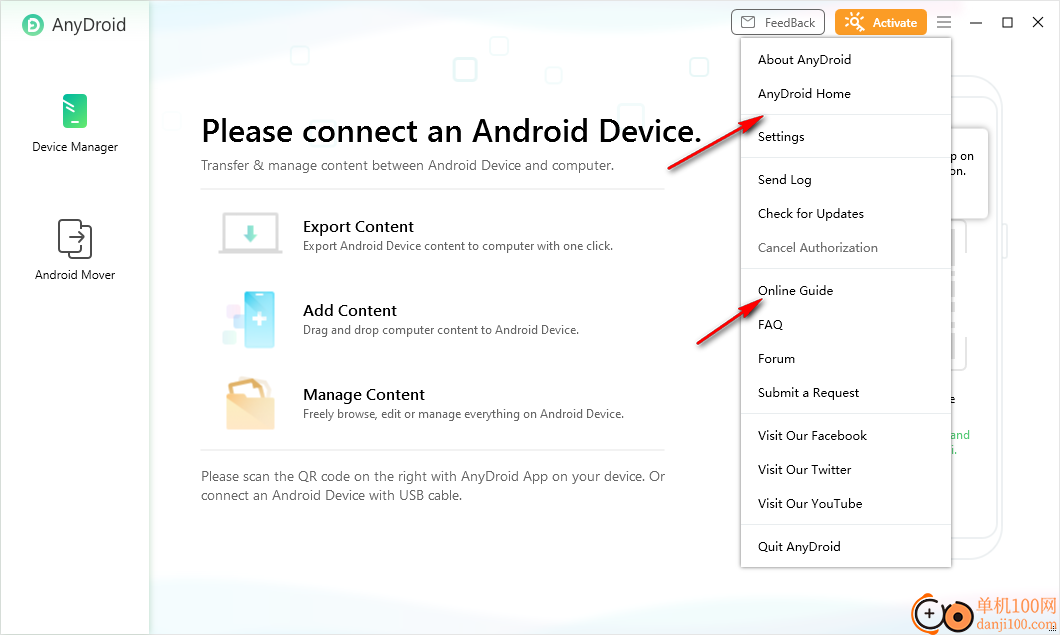Open the Device Manager icon in sidebar

(x=75, y=111)
